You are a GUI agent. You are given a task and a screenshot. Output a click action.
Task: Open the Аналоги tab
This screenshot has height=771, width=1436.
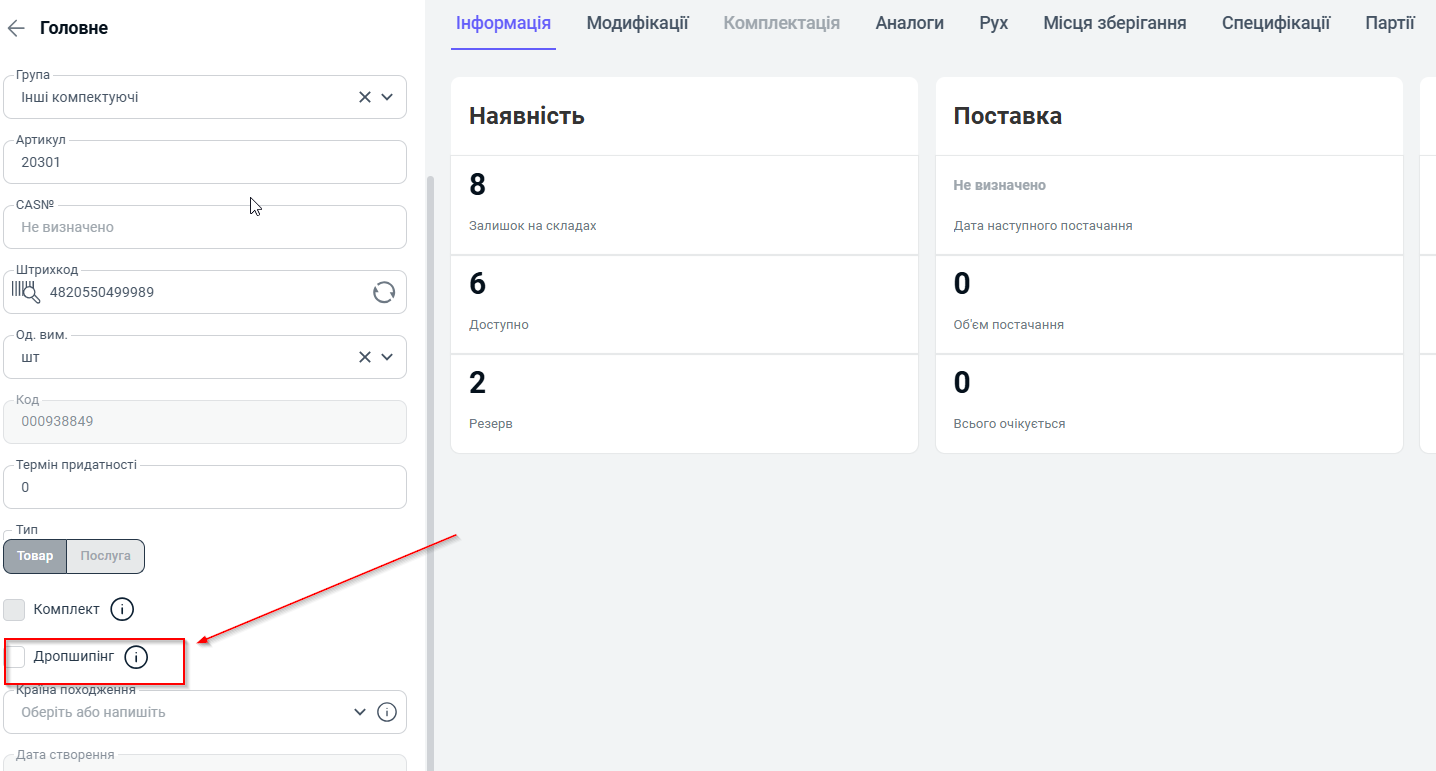(909, 23)
